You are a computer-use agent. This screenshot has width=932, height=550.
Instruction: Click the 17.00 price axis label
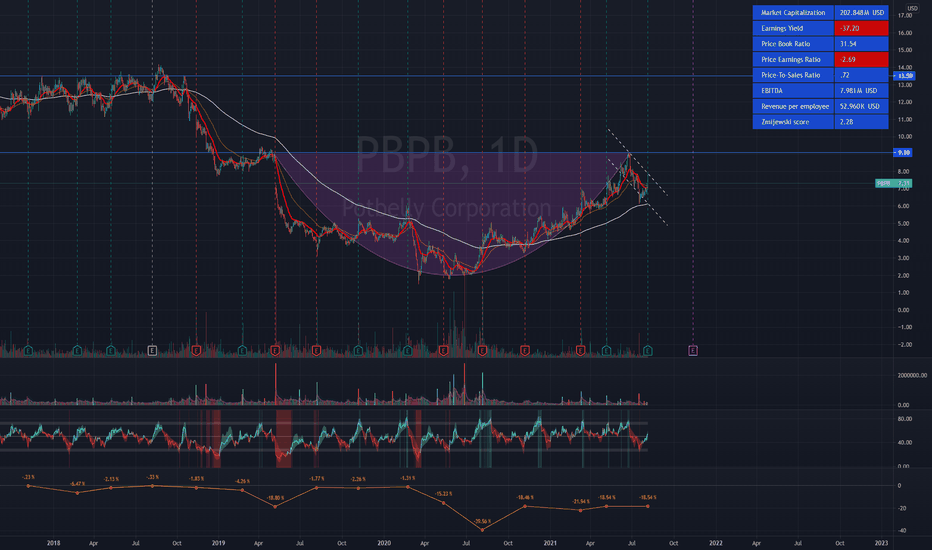(x=905, y=15)
